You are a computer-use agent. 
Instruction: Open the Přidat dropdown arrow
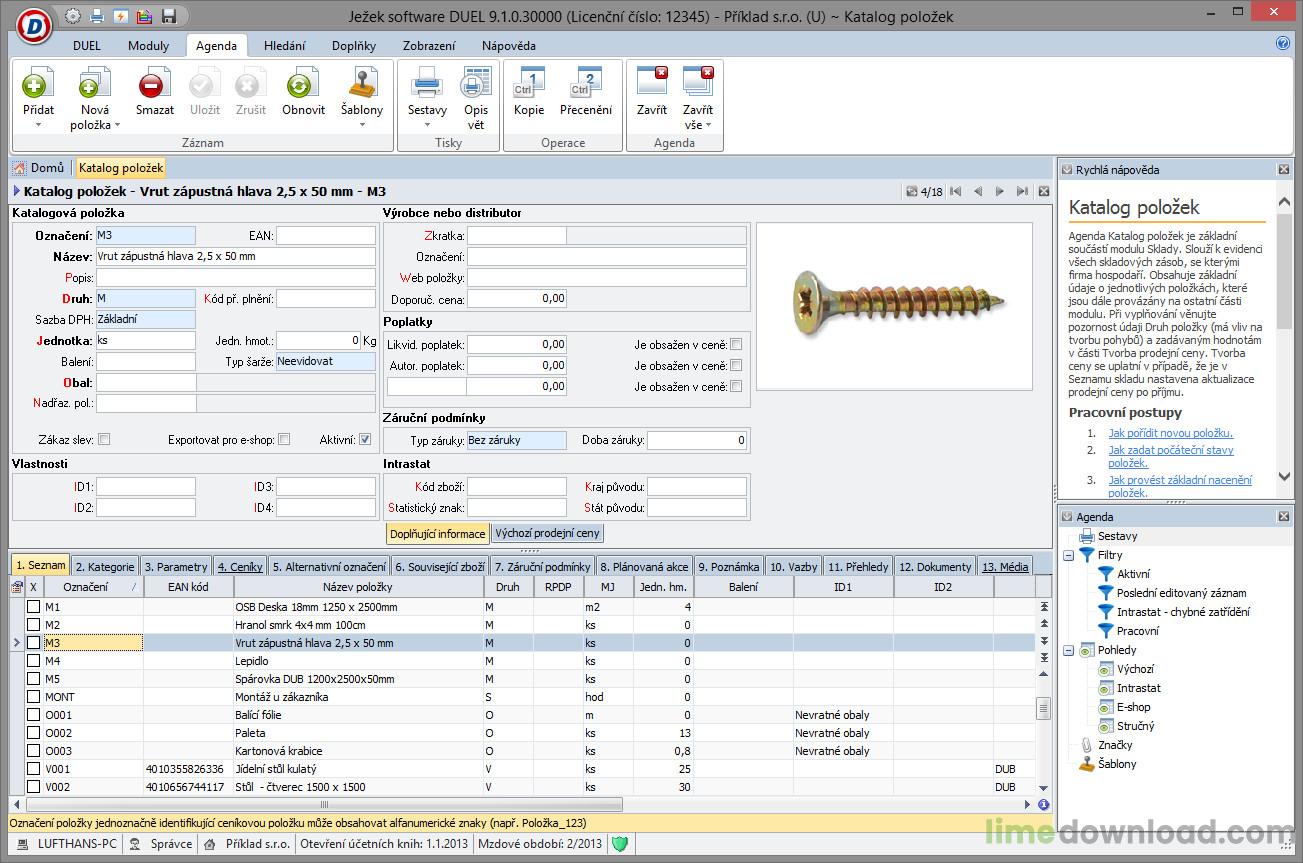pyautogui.click(x=38, y=126)
